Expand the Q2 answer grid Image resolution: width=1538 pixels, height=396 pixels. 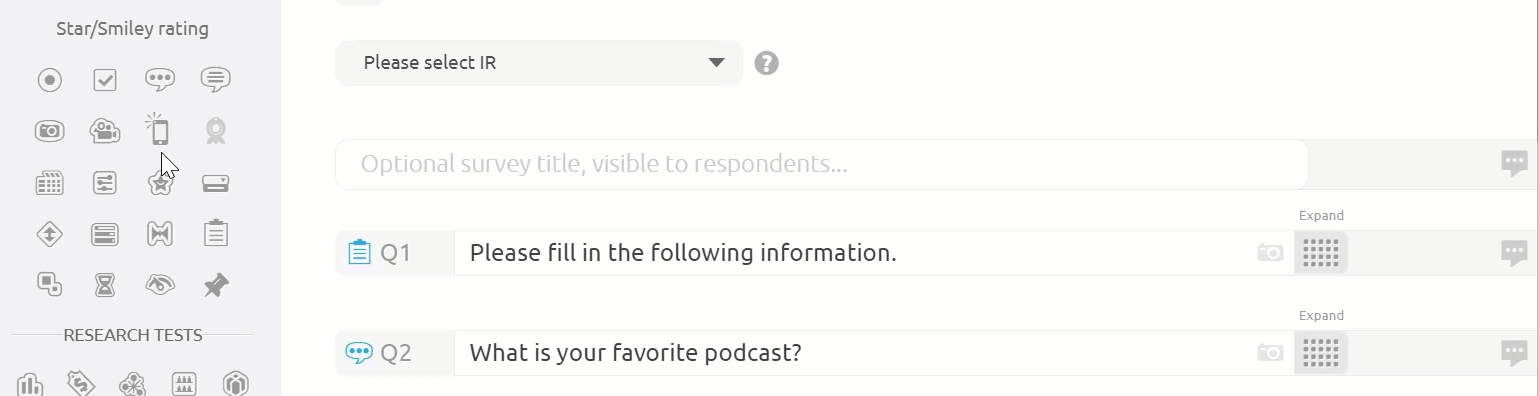pyautogui.click(x=1321, y=353)
